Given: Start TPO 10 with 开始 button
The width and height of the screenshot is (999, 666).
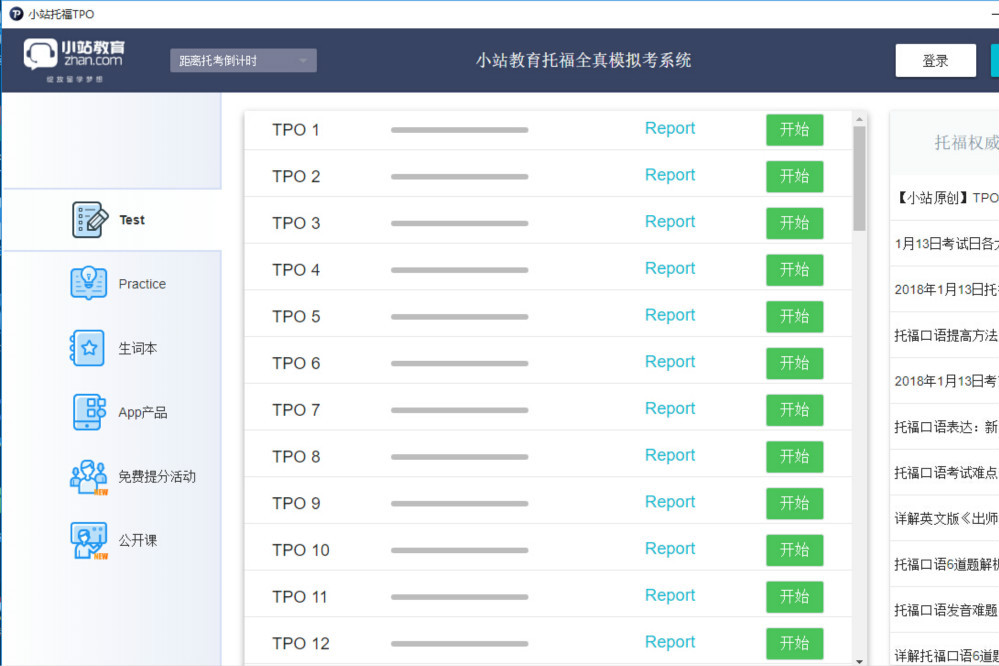Looking at the screenshot, I should point(794,550).
